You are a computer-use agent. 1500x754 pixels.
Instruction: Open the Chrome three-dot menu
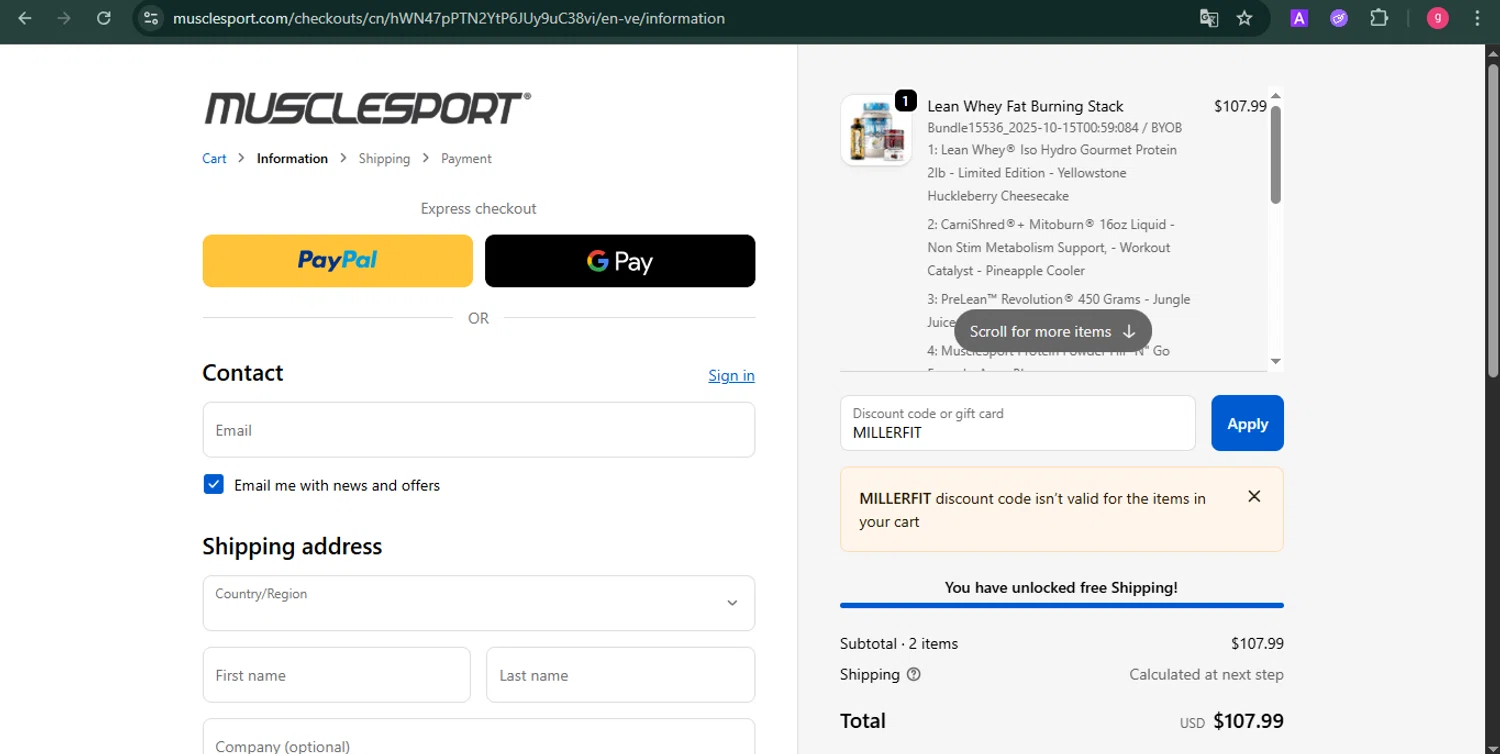[x=1478, y=18]
